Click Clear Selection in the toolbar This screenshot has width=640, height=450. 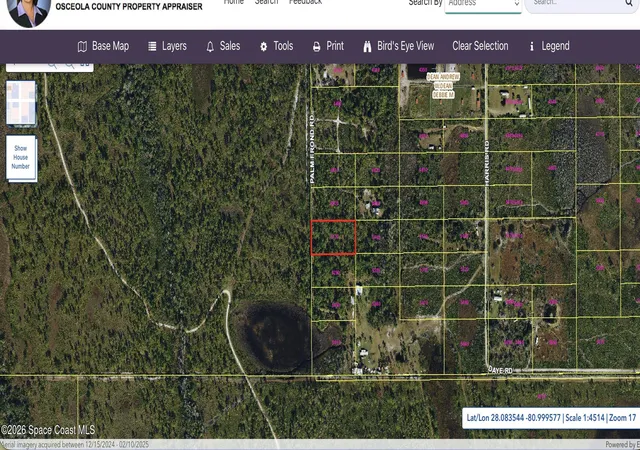tap(480, 46)
